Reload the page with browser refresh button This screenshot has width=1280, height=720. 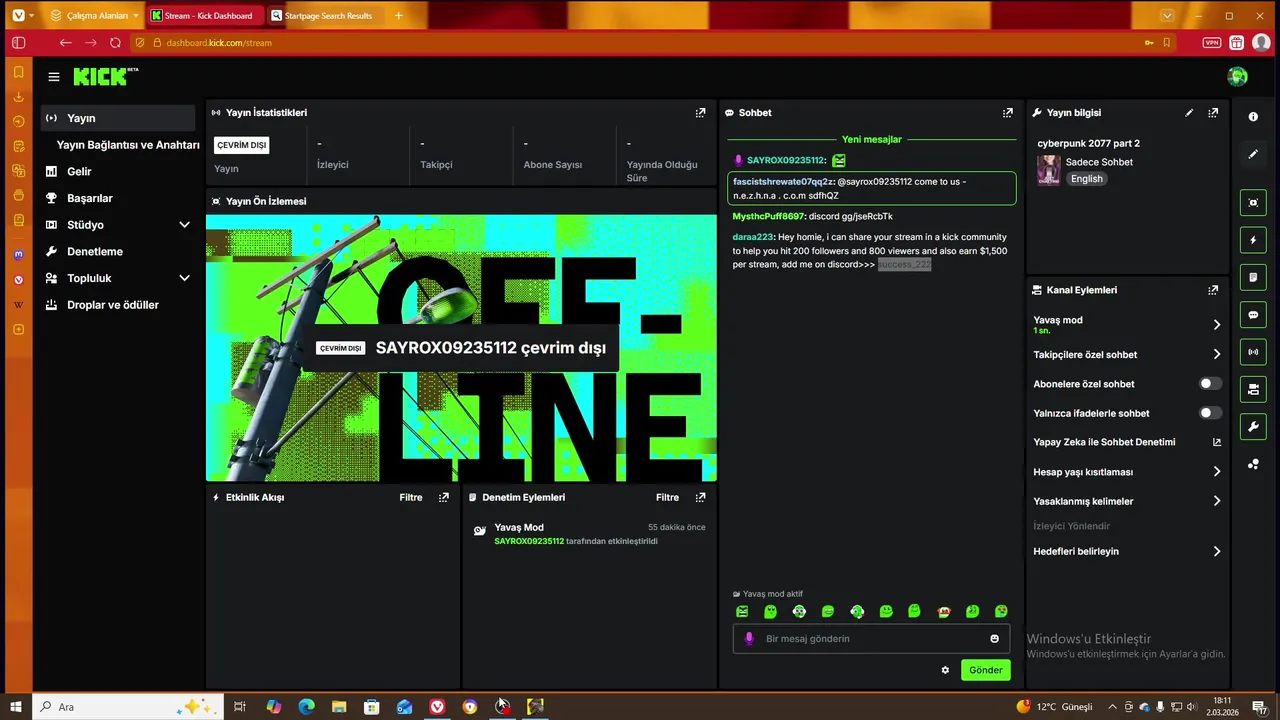(116, 43)
